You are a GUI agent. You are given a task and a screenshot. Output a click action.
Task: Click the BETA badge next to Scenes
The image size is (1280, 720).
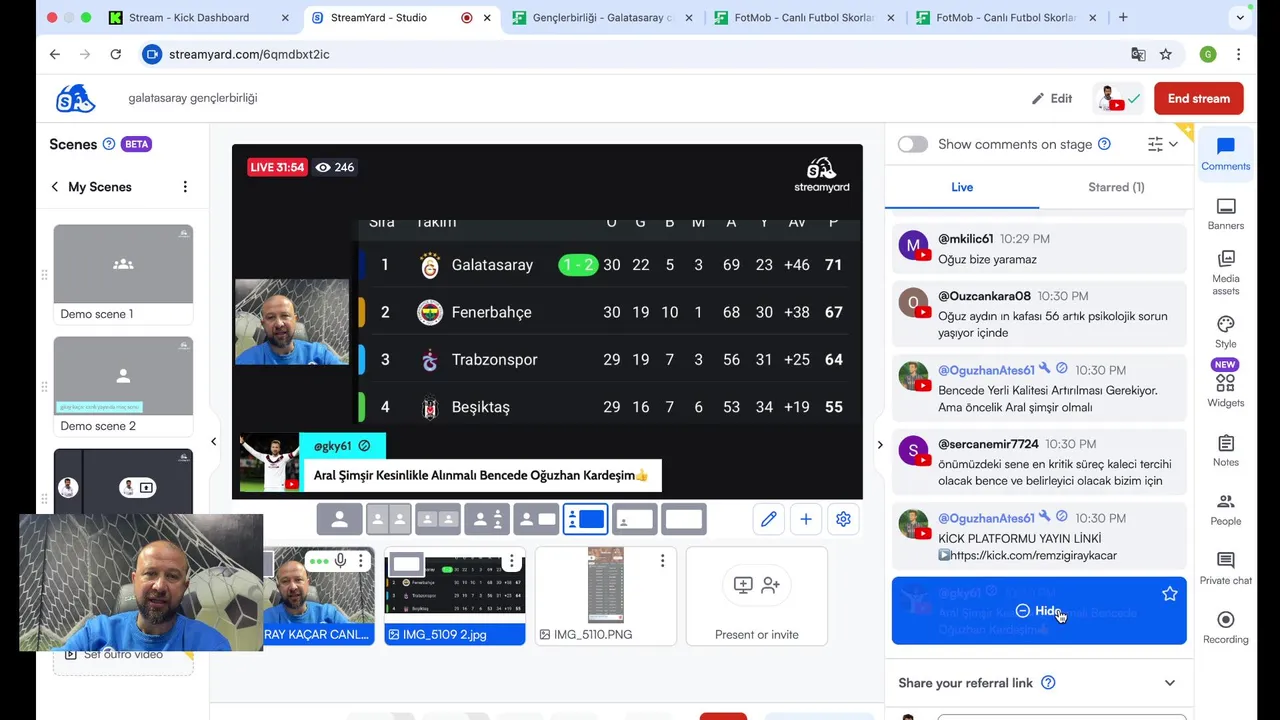[136, 144]
